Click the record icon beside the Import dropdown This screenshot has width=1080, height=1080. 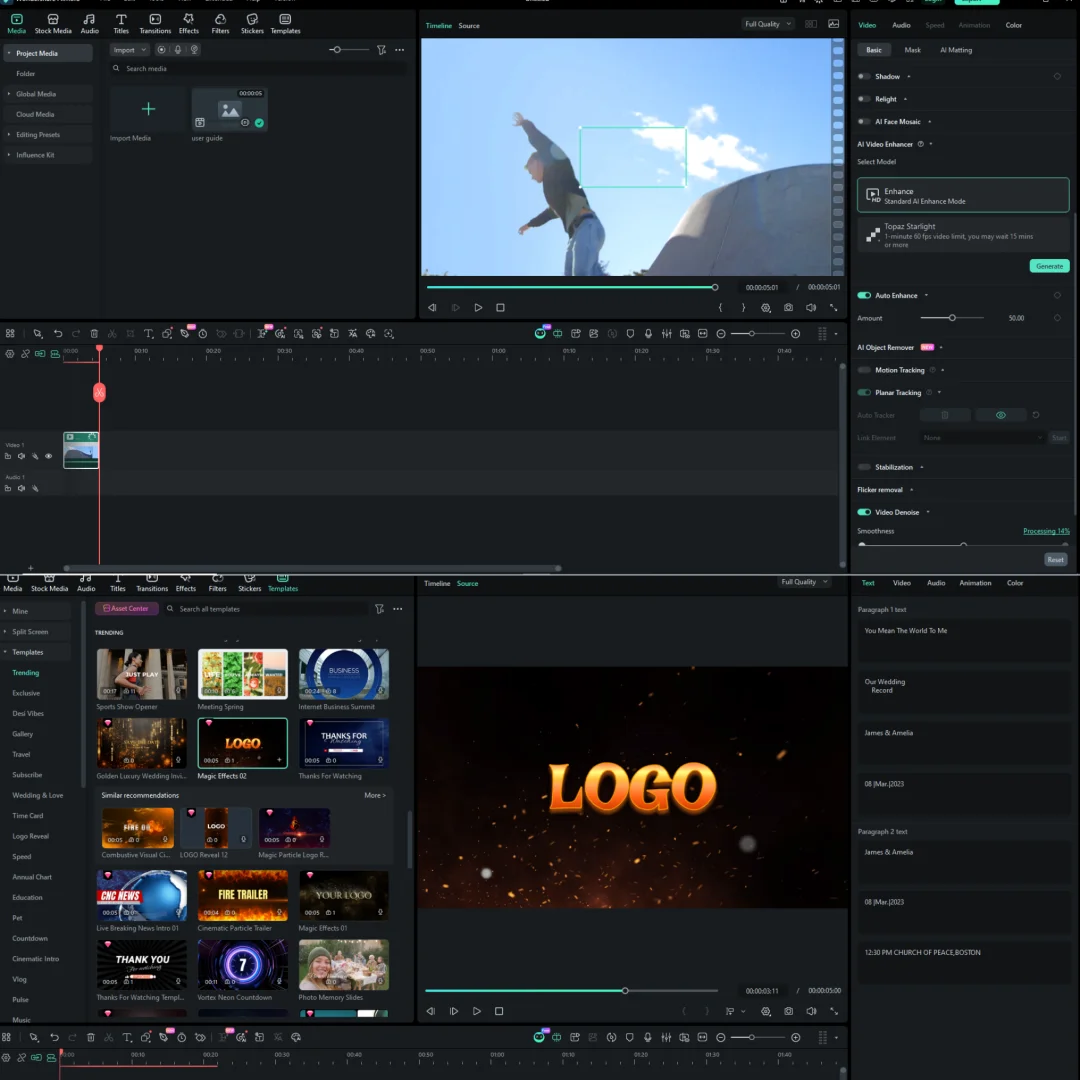point(161,50)
